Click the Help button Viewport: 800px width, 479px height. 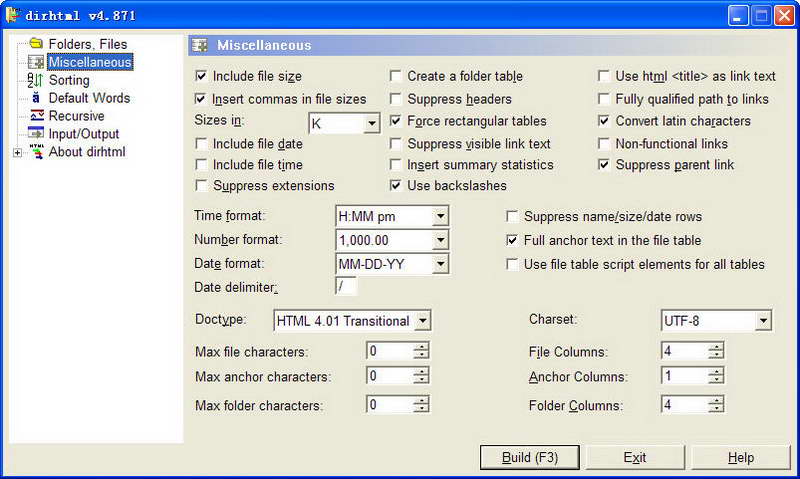click(740, 457)
